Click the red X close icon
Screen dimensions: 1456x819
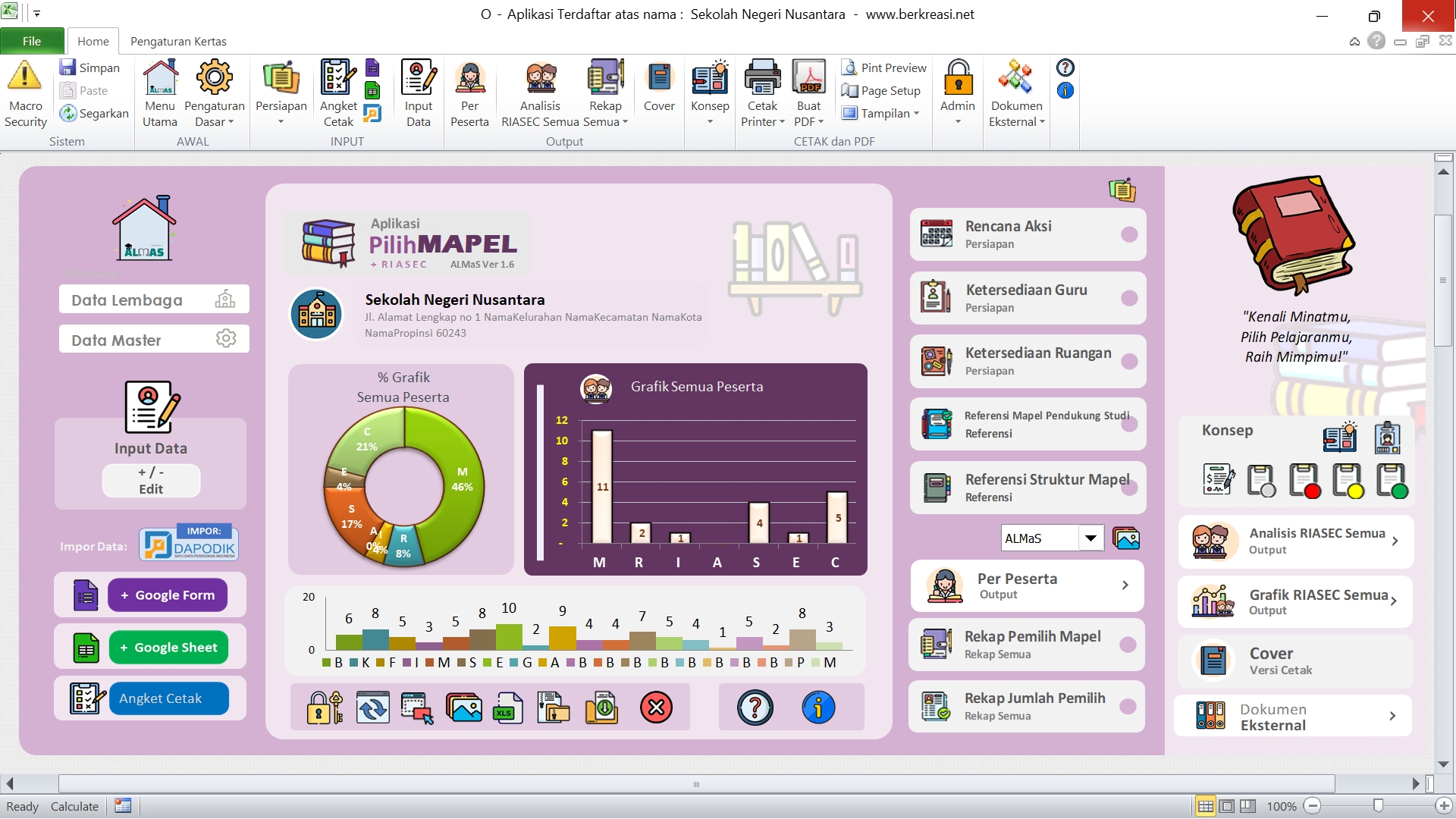click(x=656, y=708)
